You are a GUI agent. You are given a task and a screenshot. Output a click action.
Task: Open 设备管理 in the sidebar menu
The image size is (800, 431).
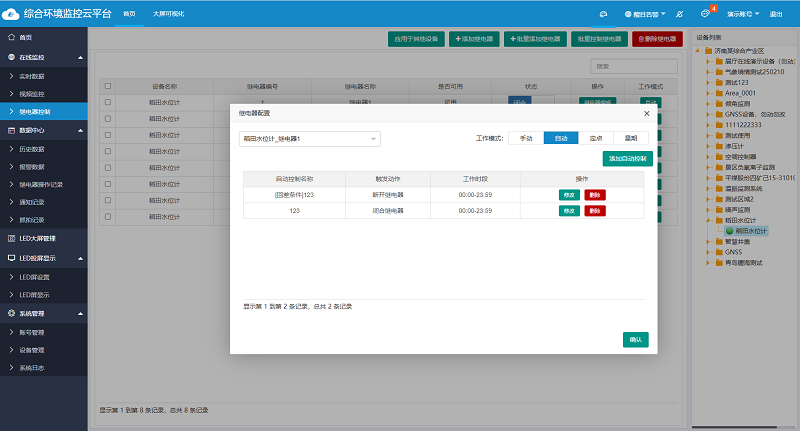tap(32, 350)
